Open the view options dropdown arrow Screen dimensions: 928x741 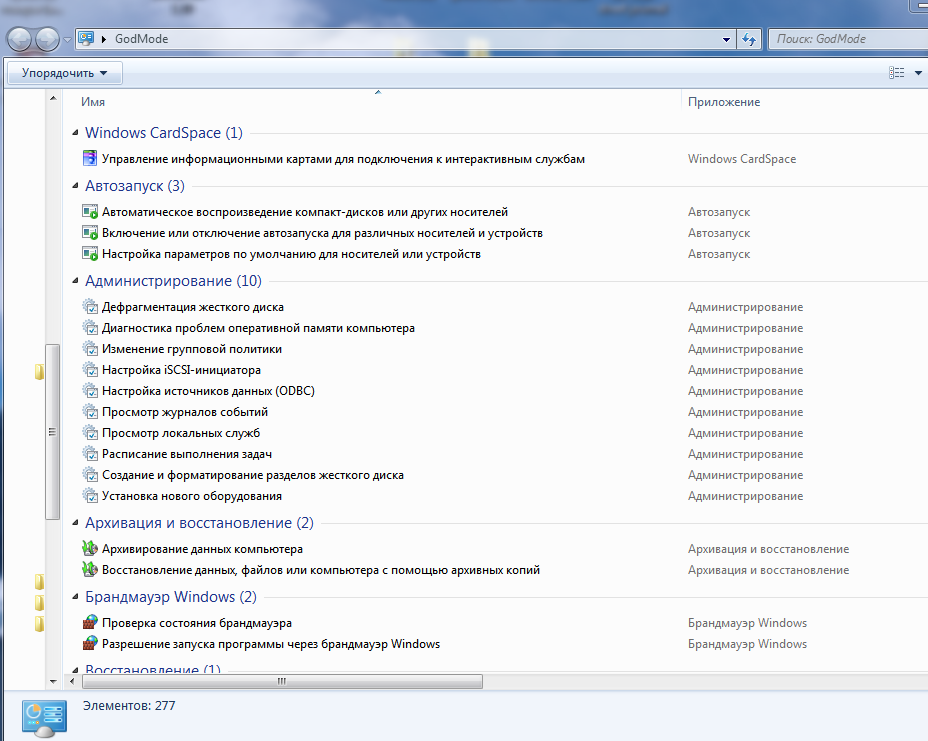click(918, 73)
